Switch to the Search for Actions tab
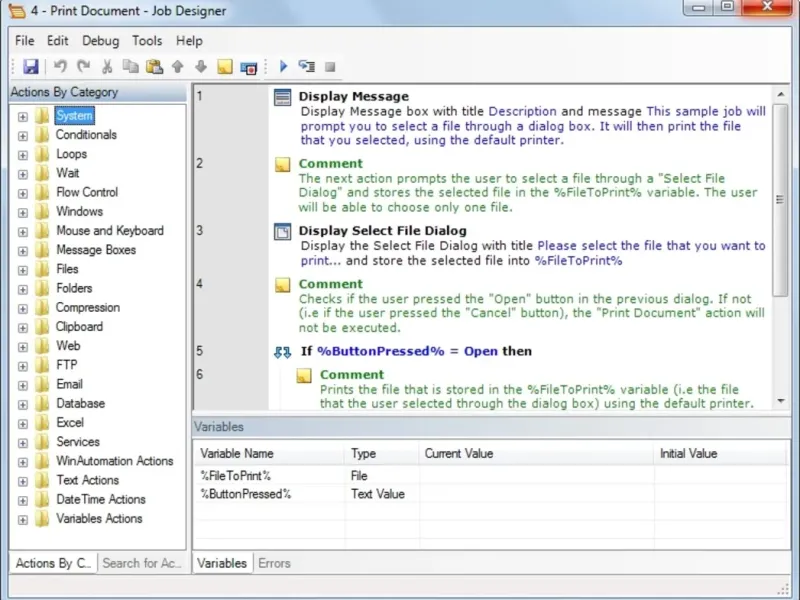This screenshot has width=800, height=600. tap(142, 563)
